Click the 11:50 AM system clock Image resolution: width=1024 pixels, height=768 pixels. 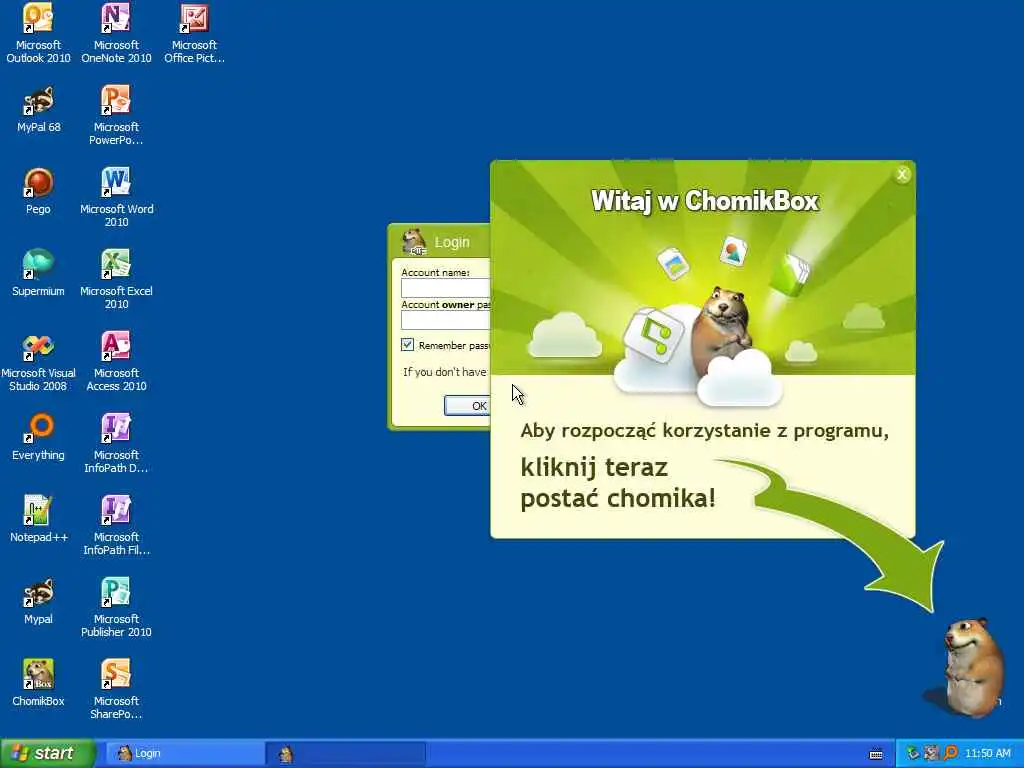(987, 754)
